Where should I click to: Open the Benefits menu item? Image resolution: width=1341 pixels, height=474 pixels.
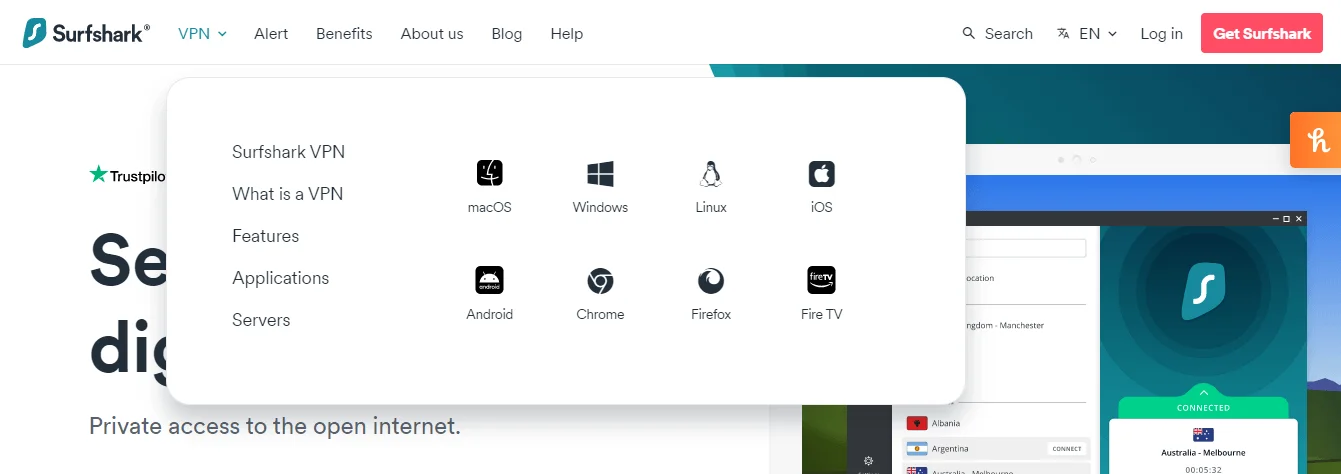344,33
